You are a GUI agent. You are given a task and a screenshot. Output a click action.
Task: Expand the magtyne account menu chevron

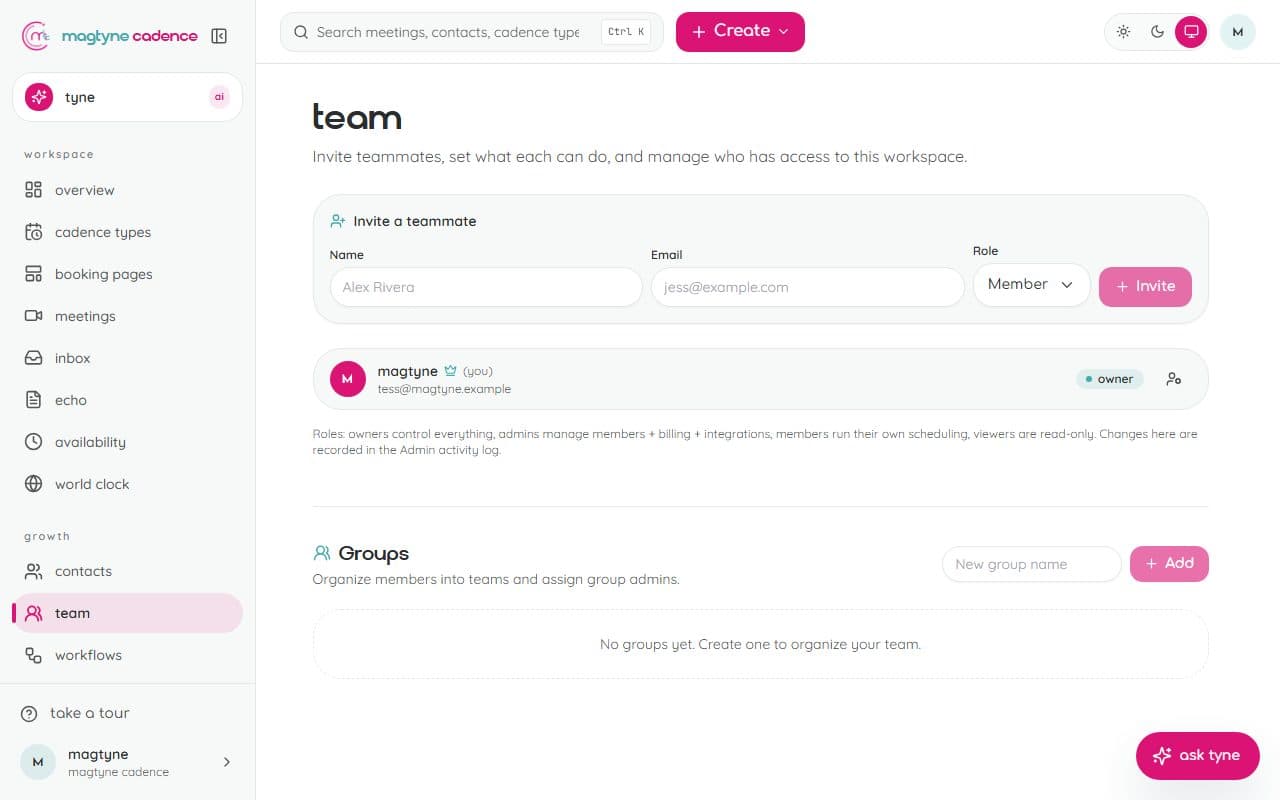[x=227, y=762]
